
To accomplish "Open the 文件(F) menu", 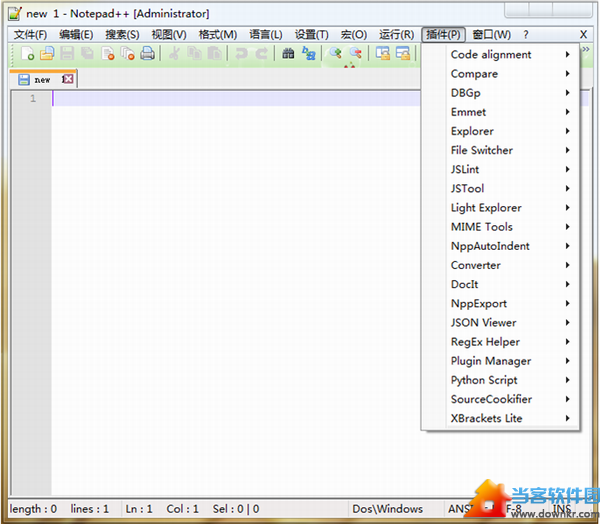I will point(30,35).
